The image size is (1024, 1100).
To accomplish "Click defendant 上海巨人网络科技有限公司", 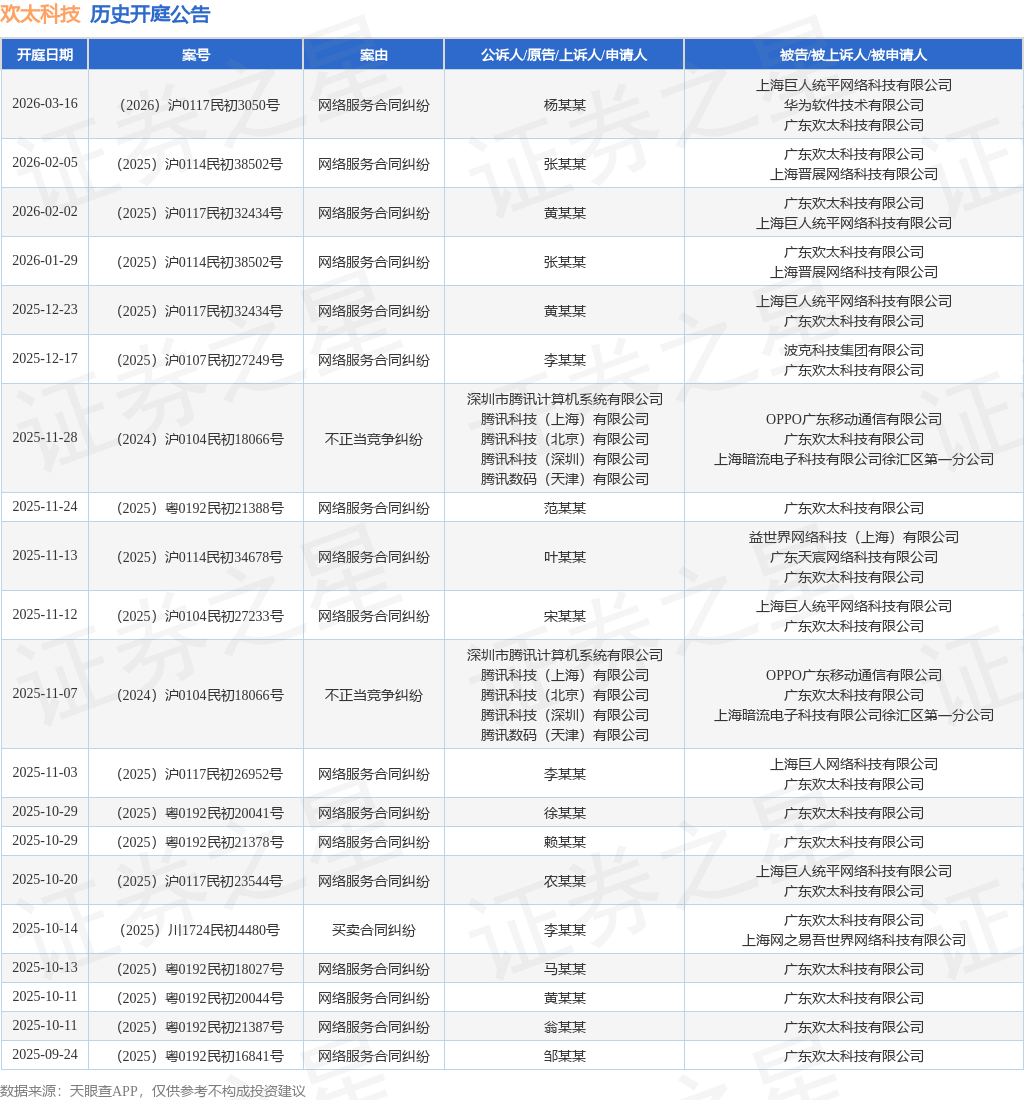I will coord(854,764).
